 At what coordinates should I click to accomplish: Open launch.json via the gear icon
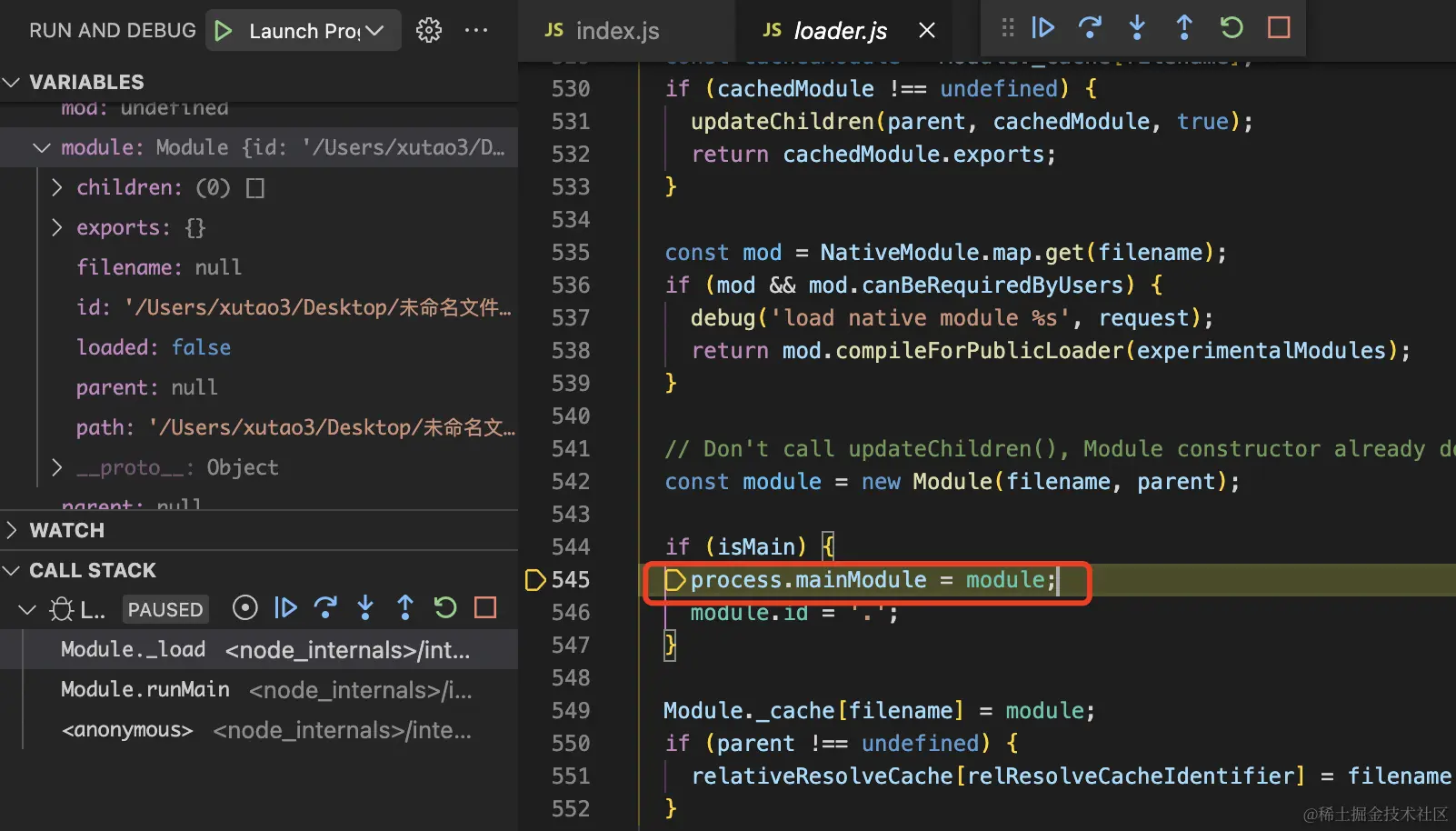pos(429,30)
